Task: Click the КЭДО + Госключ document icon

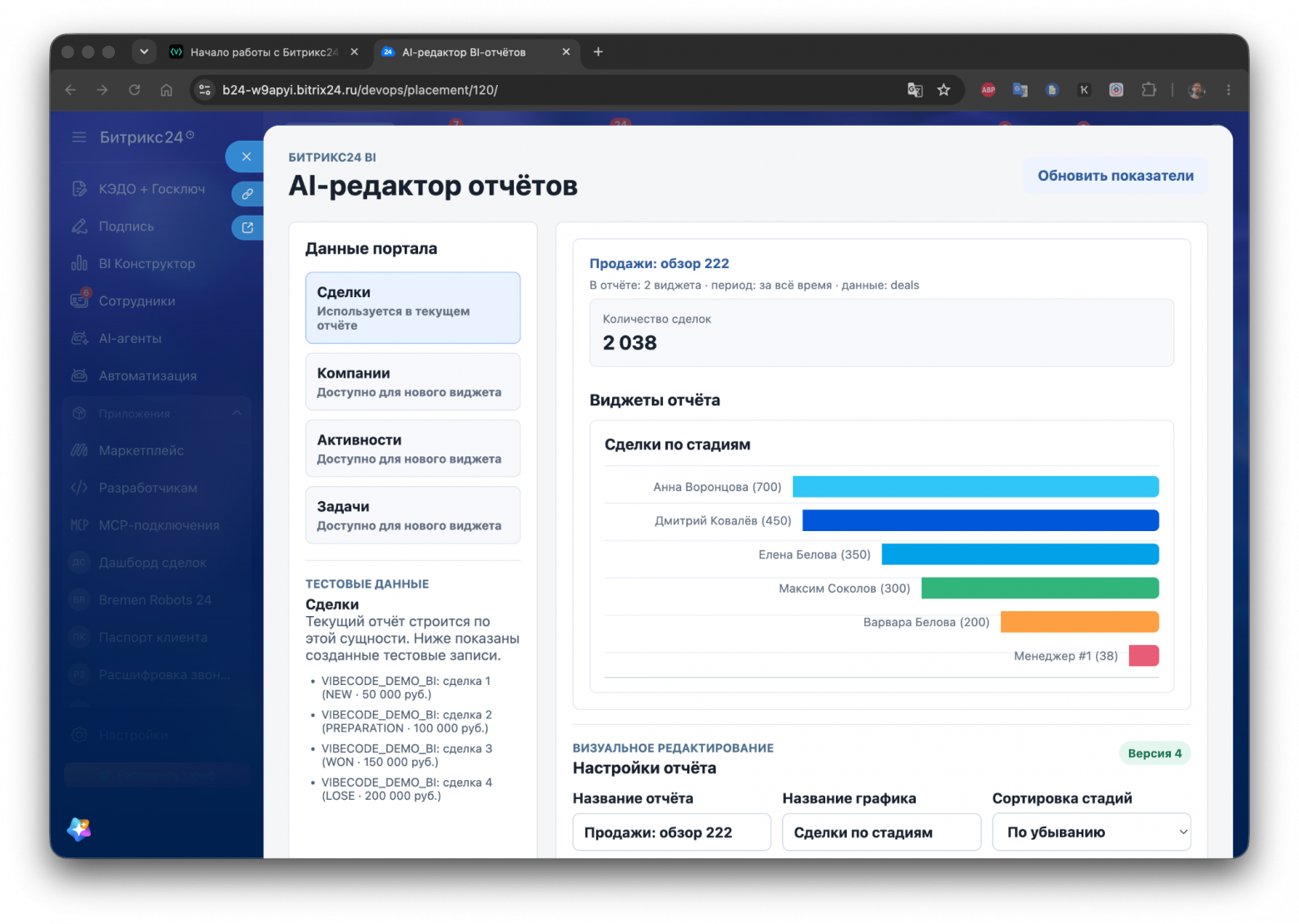Action: 79,189
